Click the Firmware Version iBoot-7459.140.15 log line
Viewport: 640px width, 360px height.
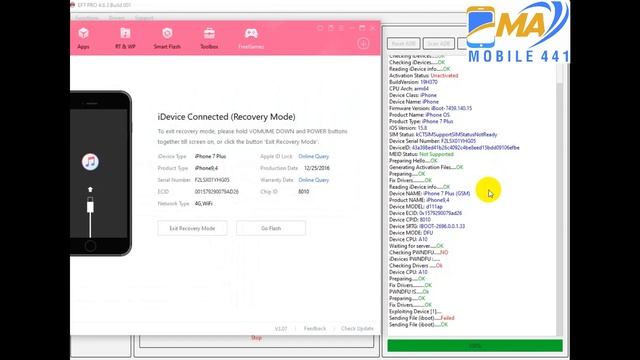[431, 108]
